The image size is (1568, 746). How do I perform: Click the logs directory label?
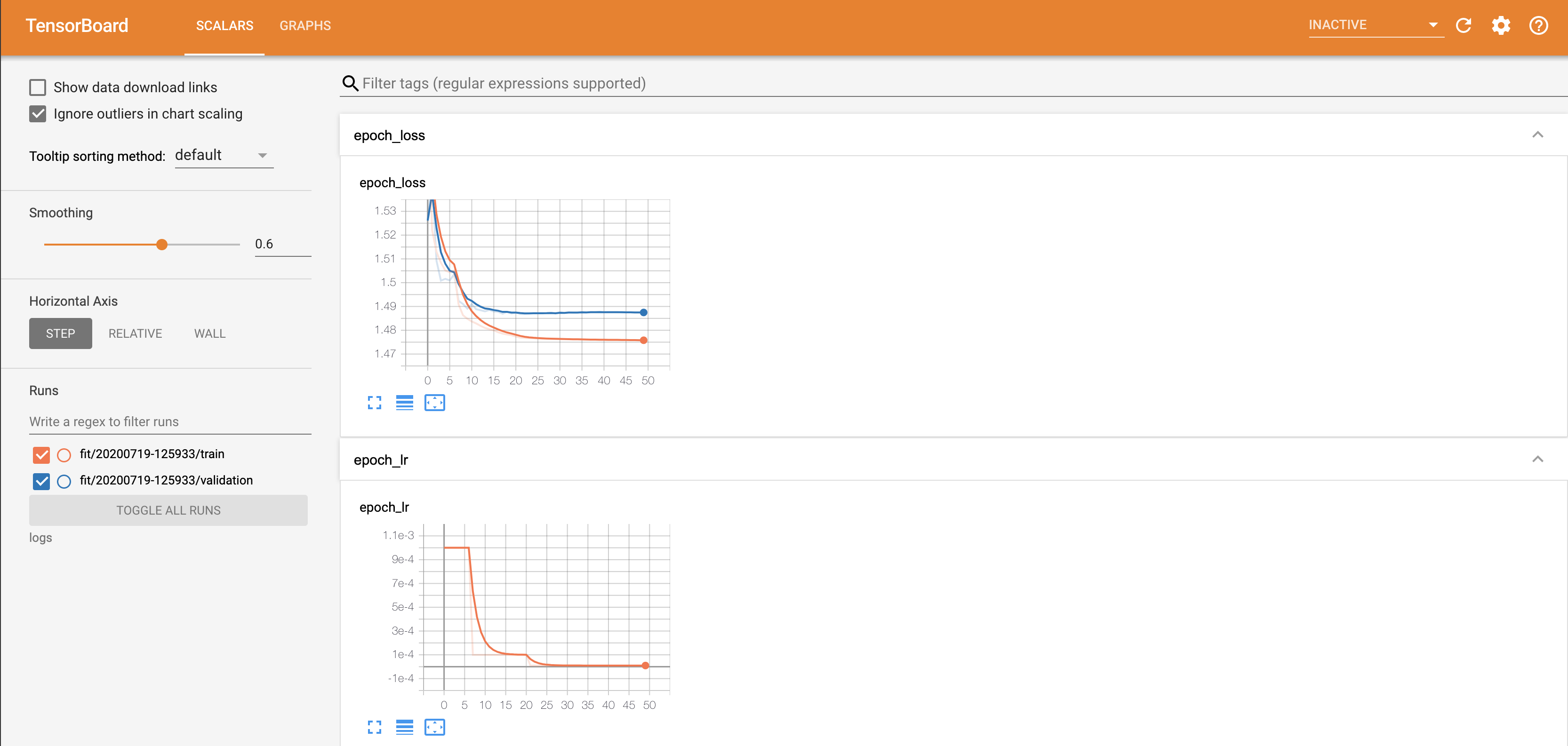(x=41, y=538)
